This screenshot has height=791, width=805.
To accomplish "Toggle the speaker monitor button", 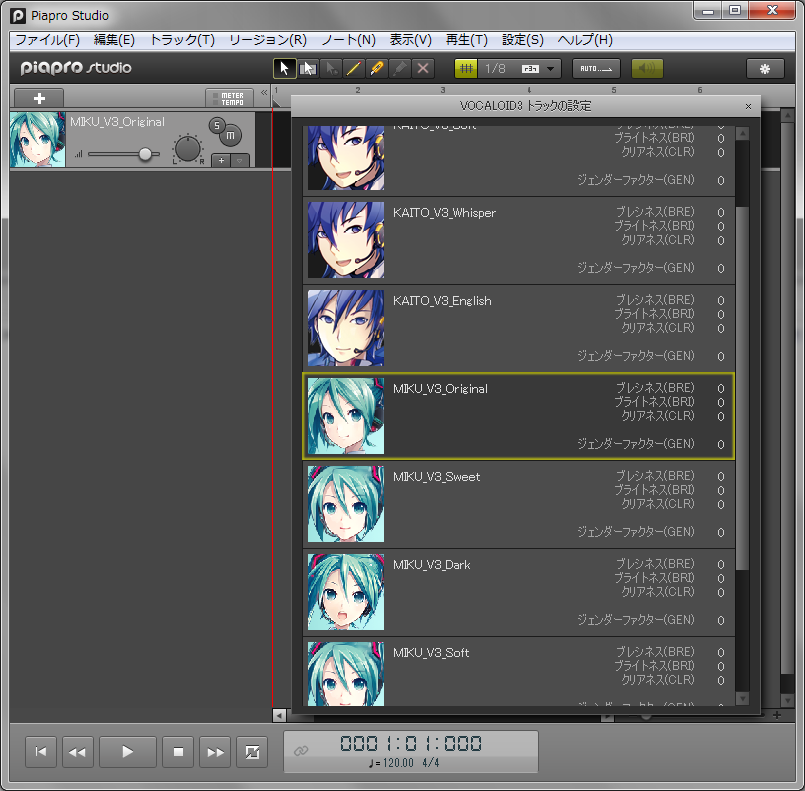I will pyautogui.click(x=647, y=69).
